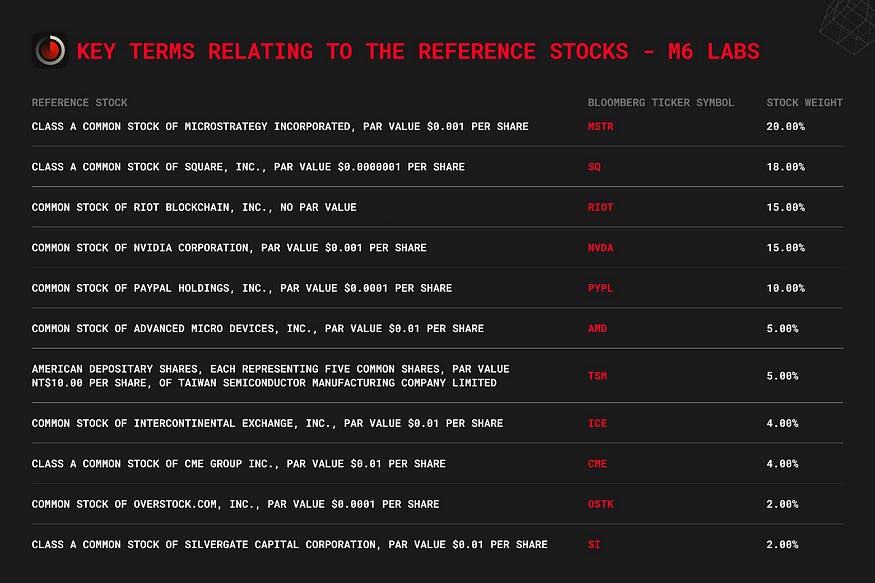Image resolution: width=875 pixels, height=583 pixels.
Task: Select the CME Group Inc. stock description
Action: tap(239, 464)
